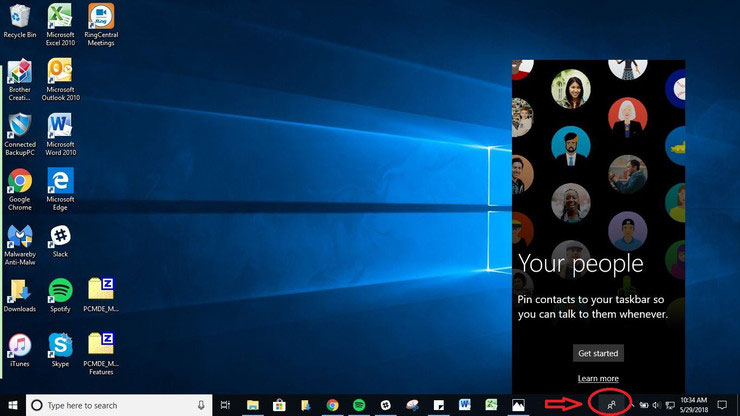Select the RingCentral Meetings desktop shortcut
The width and height of the screenshot is (740, 416).
pos(101,25)
